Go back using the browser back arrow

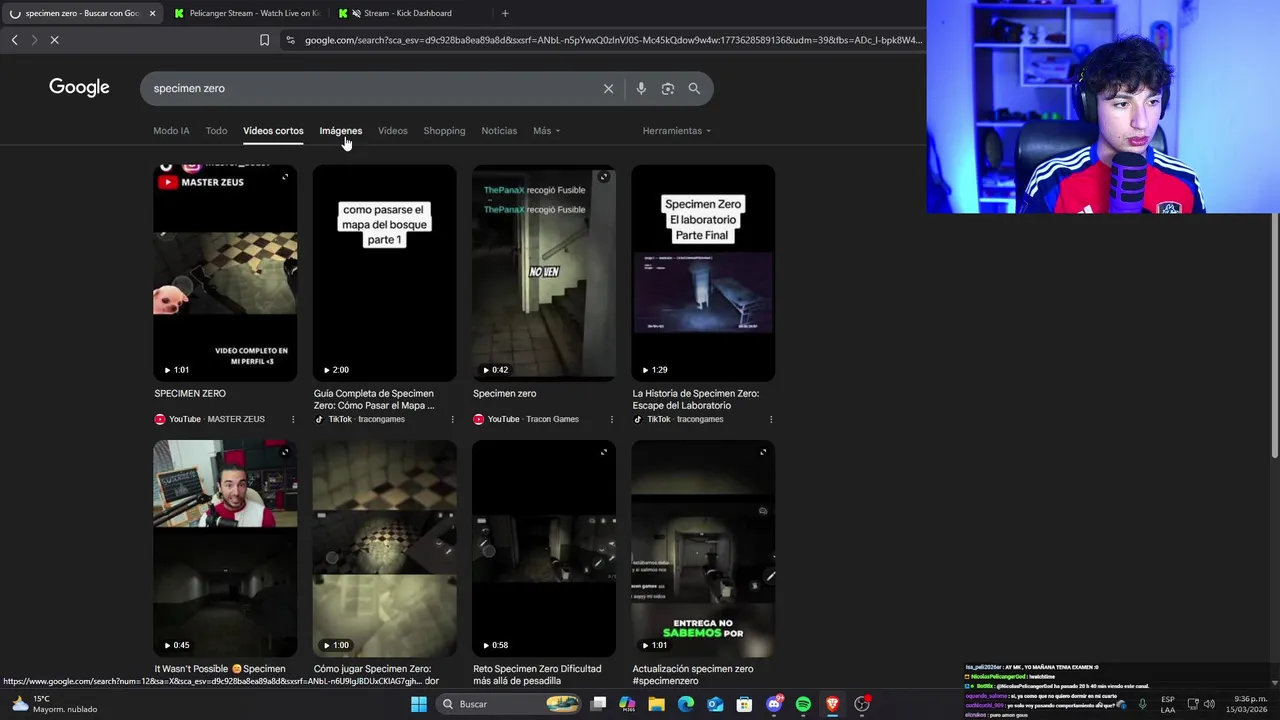point(15,40)
